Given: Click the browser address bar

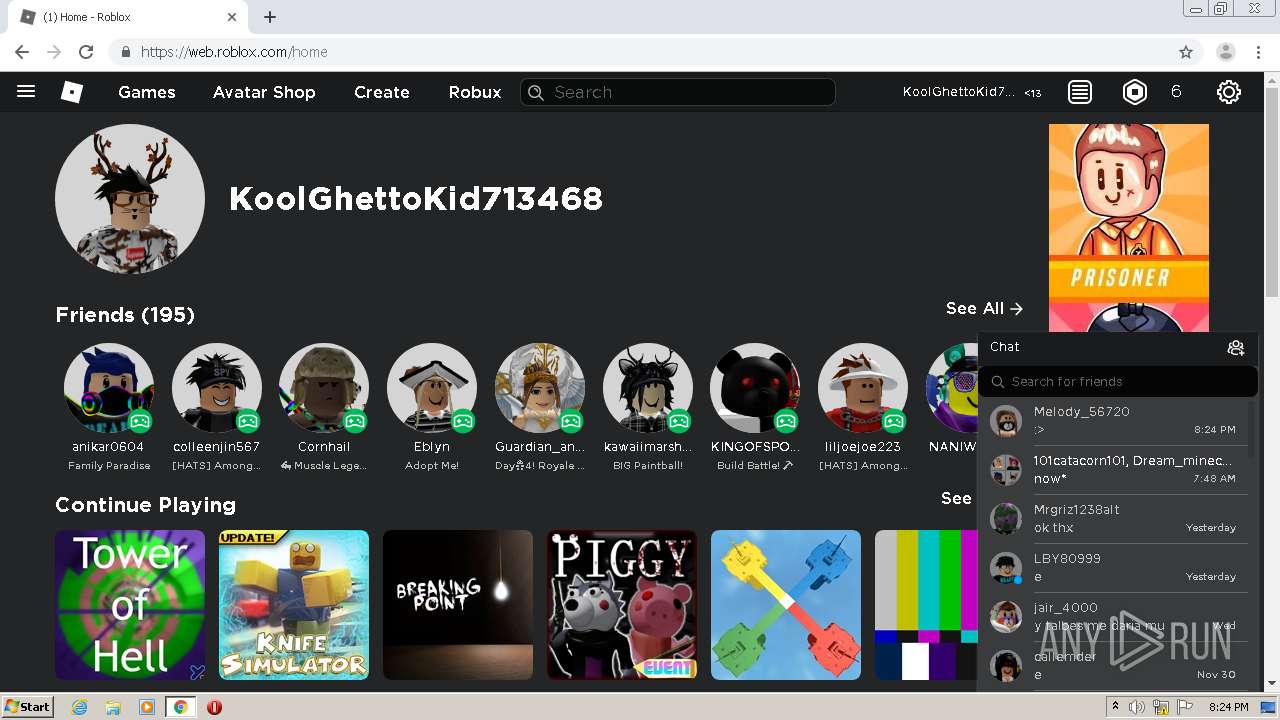Looking at the screenshot, I should click(x=655, y=52).
